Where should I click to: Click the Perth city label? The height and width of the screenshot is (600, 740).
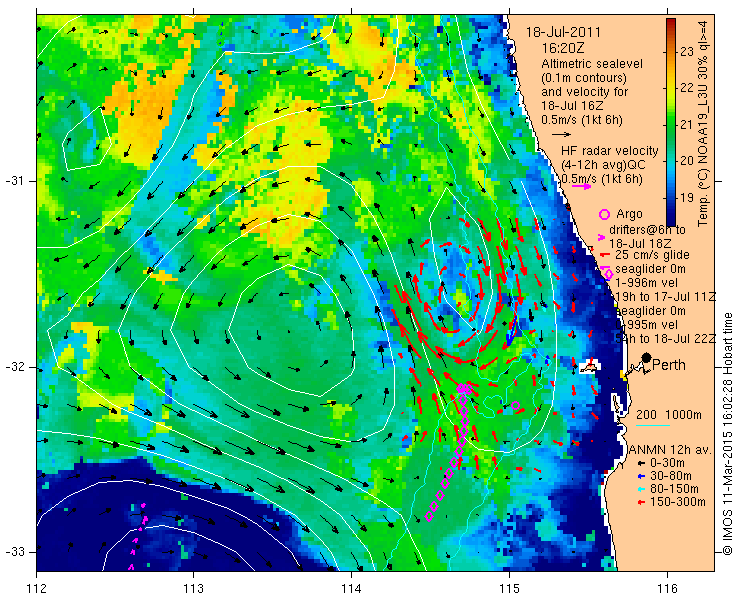click(669, 365)
